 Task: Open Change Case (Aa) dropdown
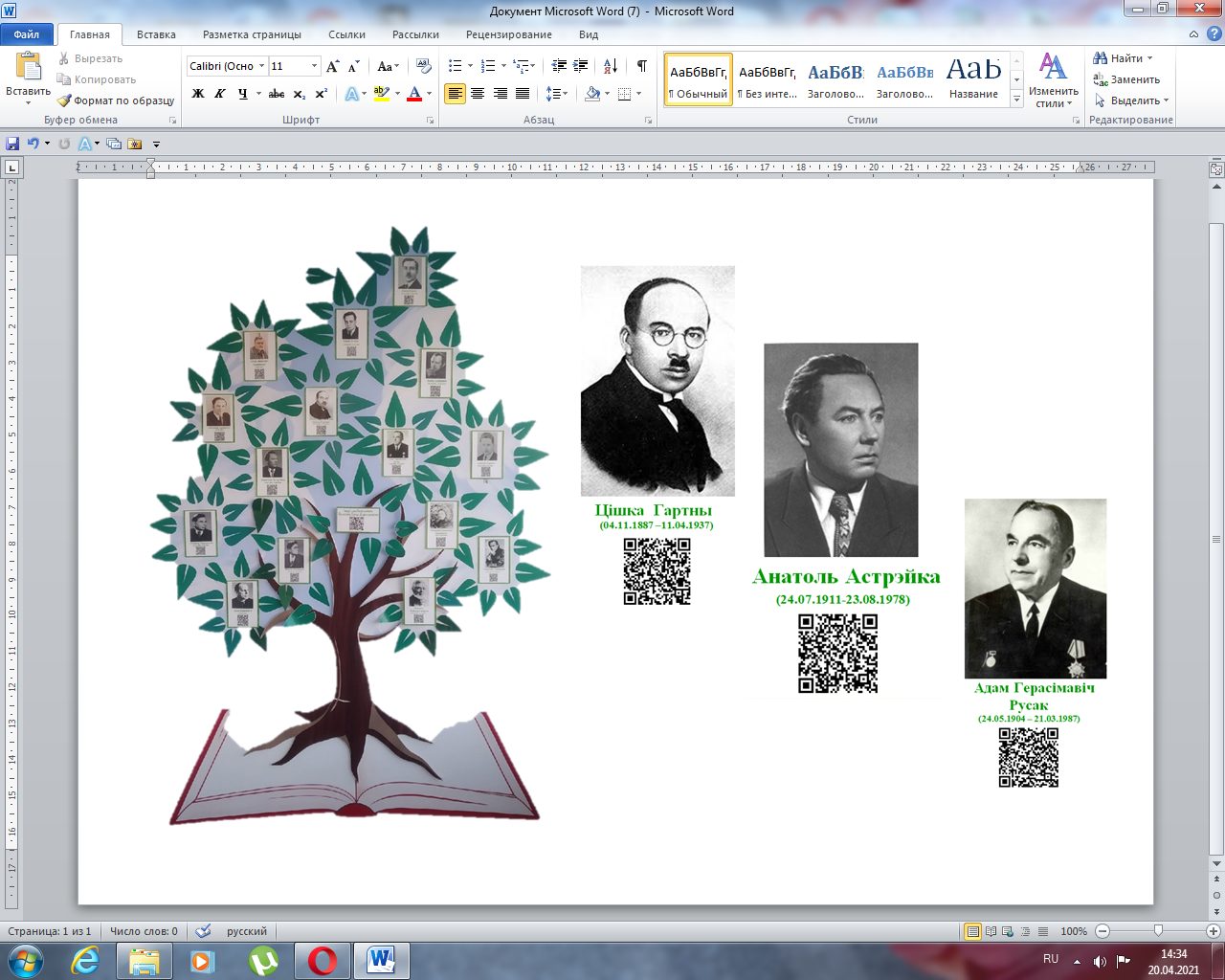click(388, 66)
